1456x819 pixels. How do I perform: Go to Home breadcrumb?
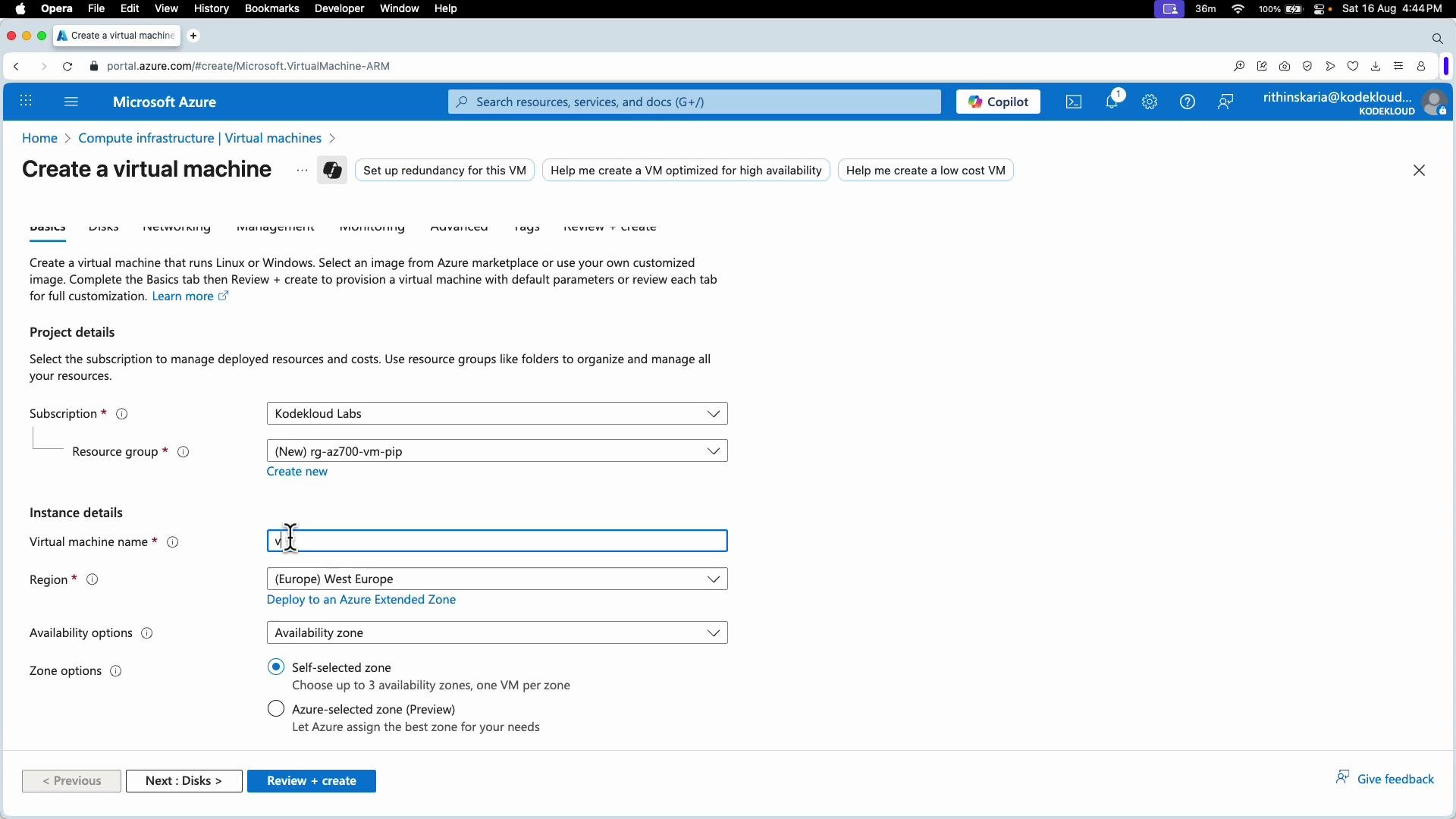coord(39,138)
